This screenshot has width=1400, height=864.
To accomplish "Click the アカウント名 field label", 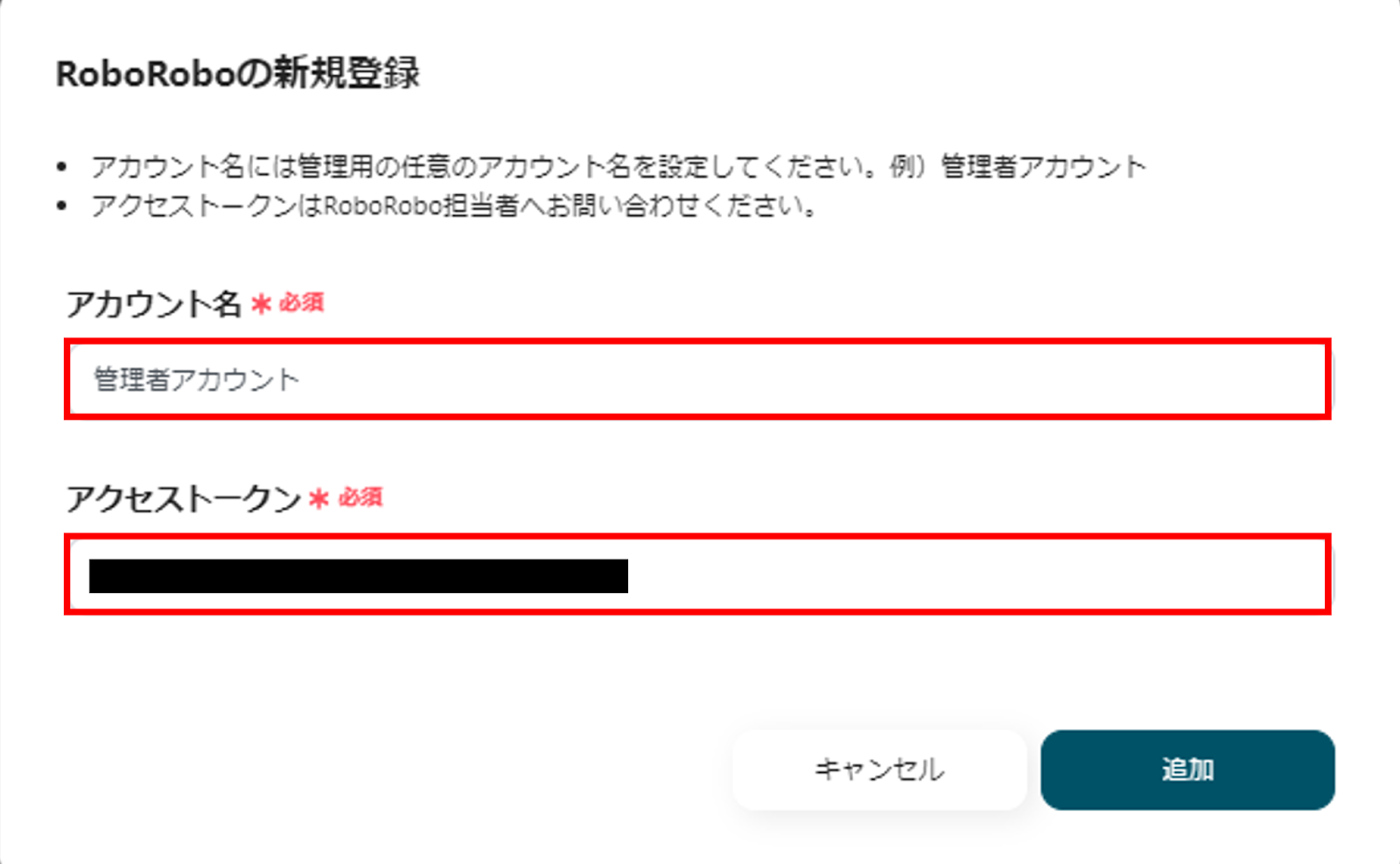I will 154,304.
